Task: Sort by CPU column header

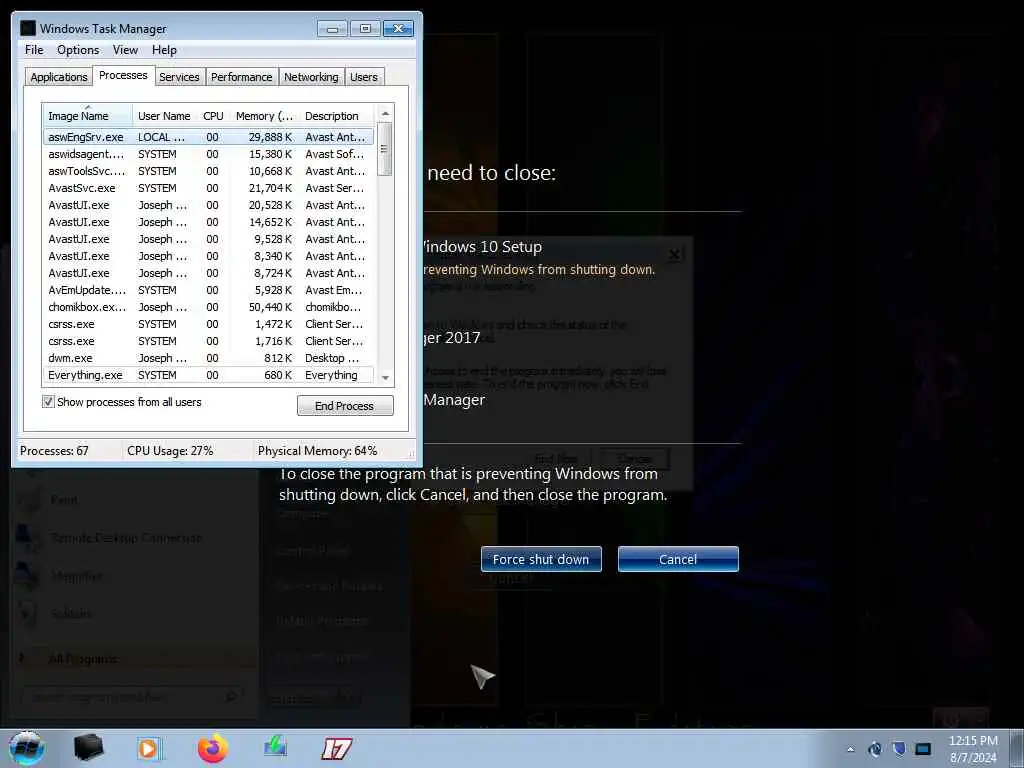Action: tap(214, 116)
